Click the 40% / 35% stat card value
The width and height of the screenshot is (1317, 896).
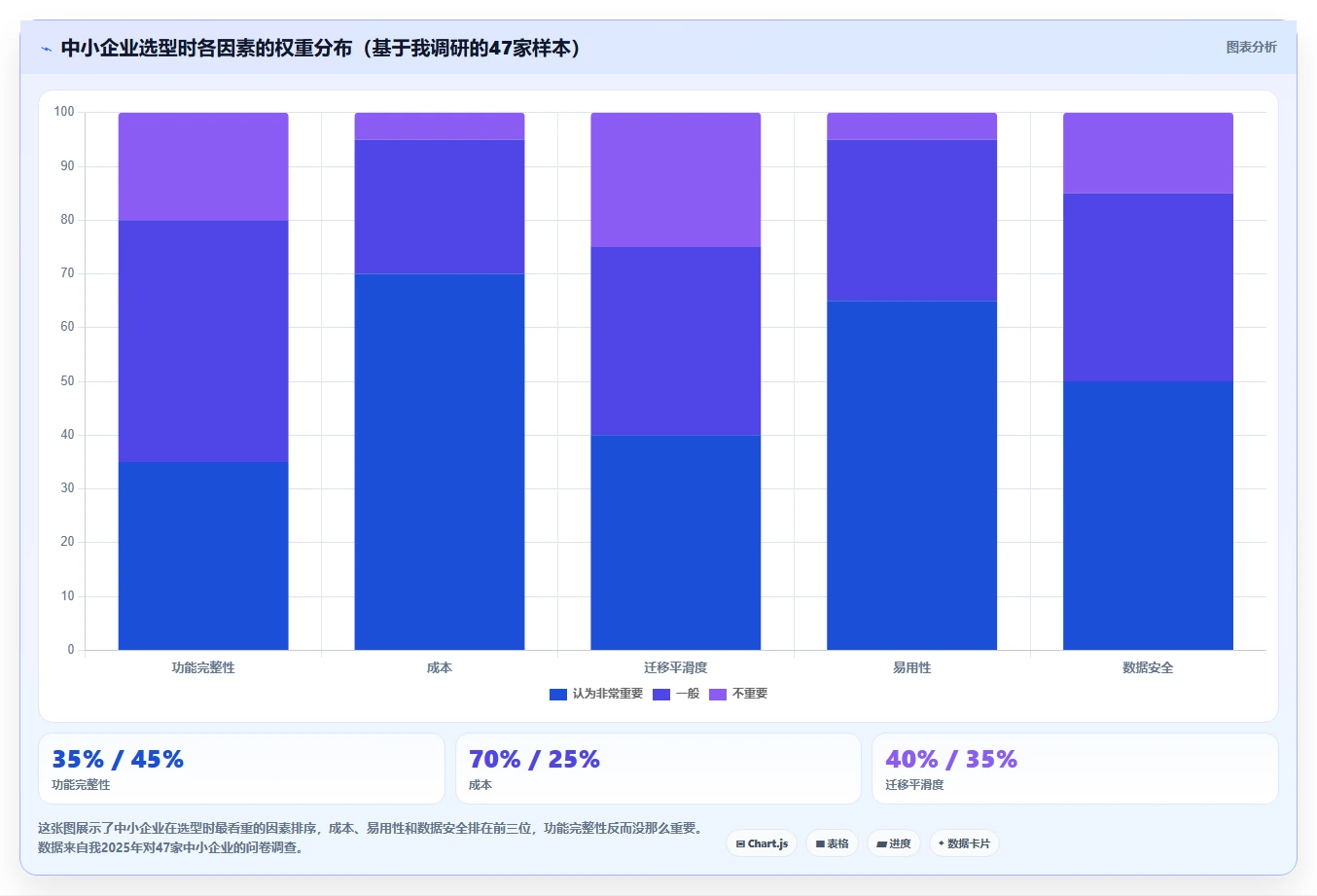tap(951, 759)
